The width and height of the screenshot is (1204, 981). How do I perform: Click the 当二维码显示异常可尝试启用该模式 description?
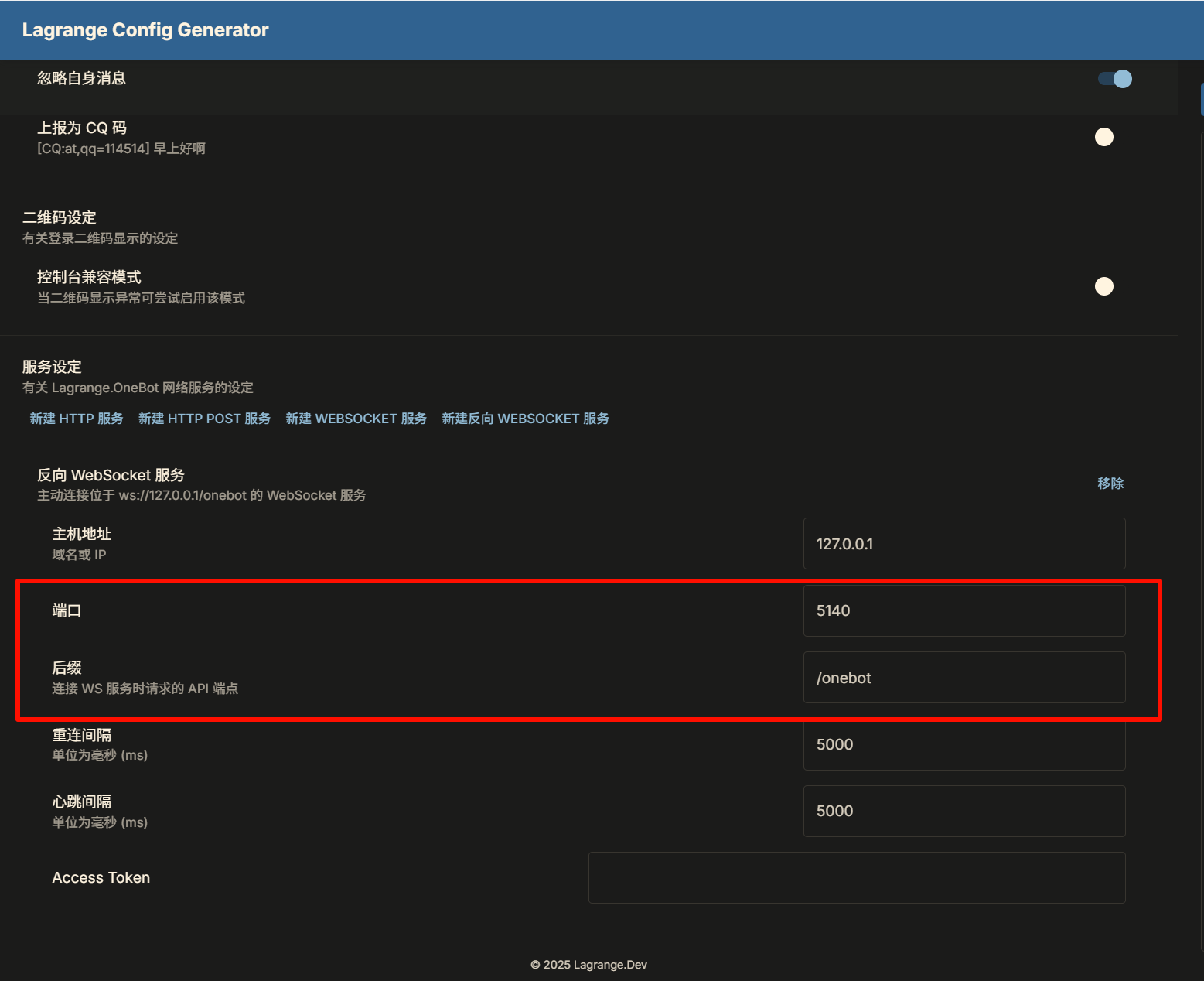point(141,298)
